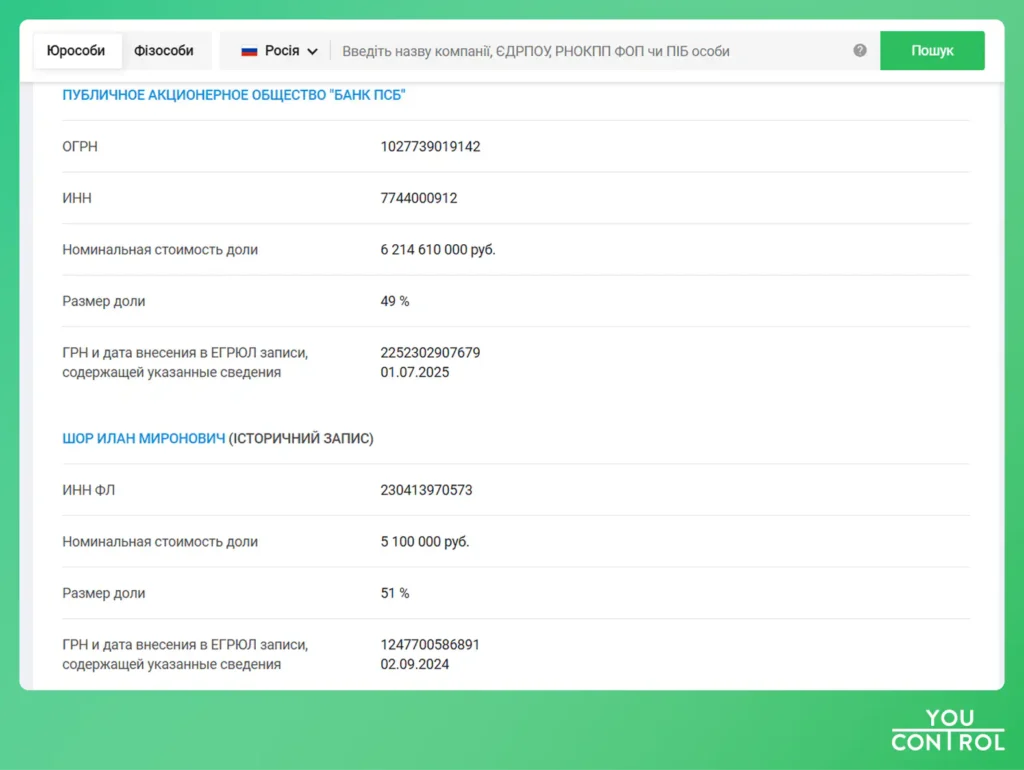1024x770 pixels.
Task: Select the 49 % share value
Action: tap(394, 301)
